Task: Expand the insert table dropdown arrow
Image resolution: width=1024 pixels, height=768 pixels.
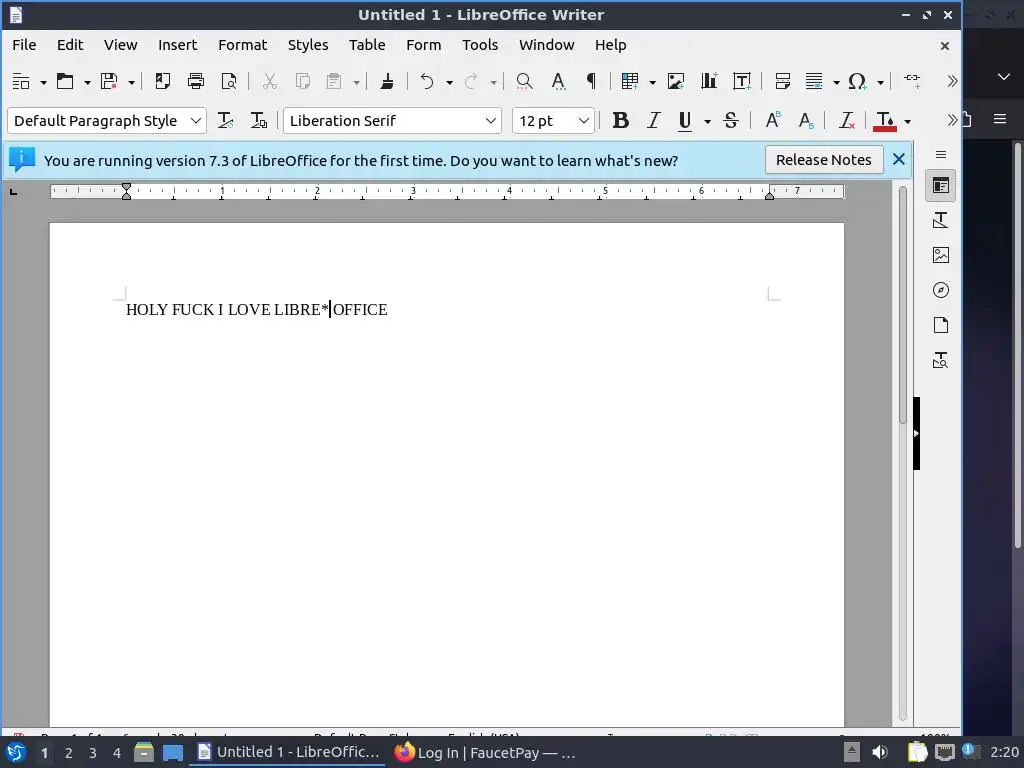Action: coord(652,82)
